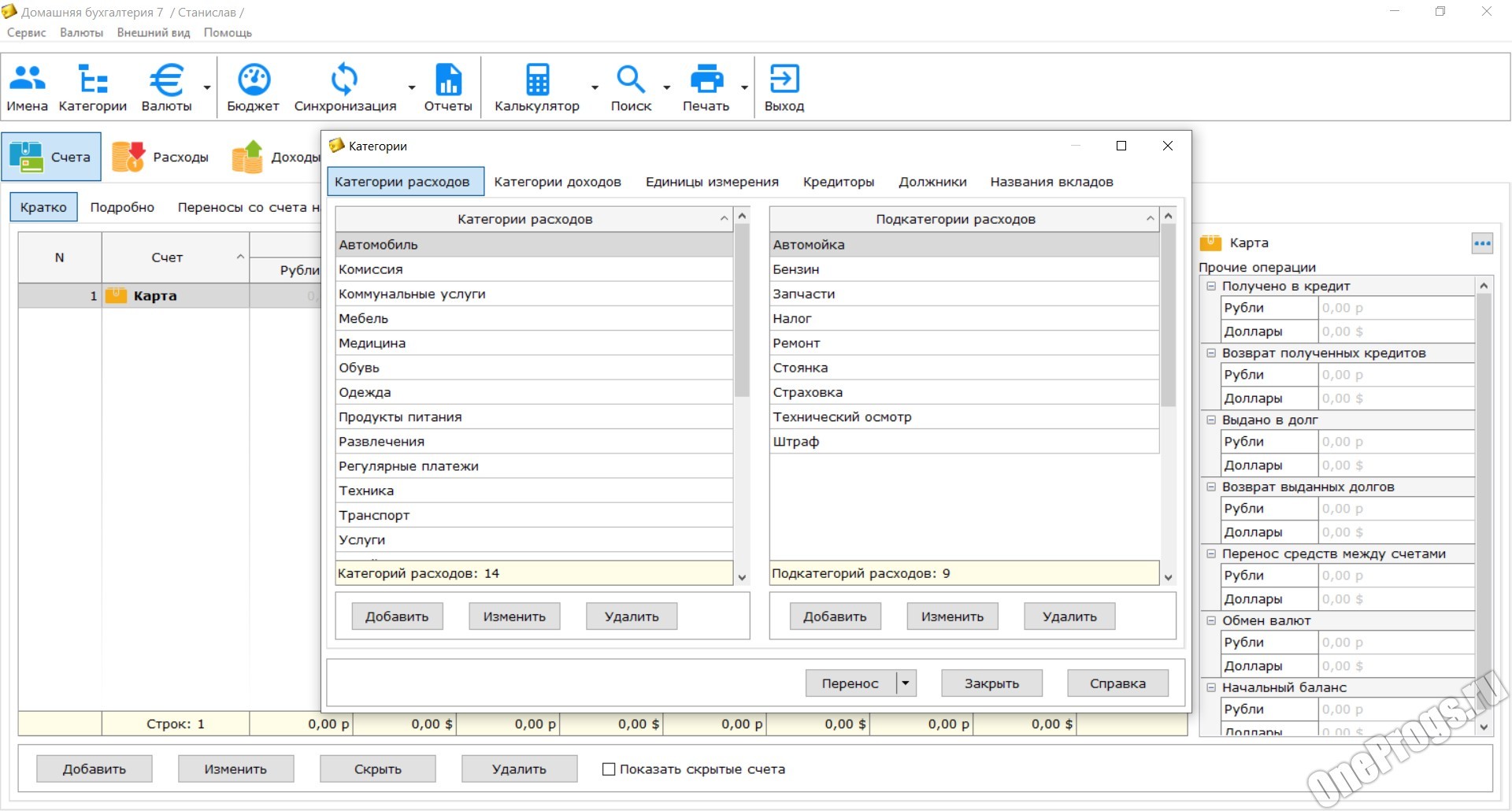Enable Показать скрытые счета checkbox
The height and width of the screenshot is (811, 1512).
point(609,769)
